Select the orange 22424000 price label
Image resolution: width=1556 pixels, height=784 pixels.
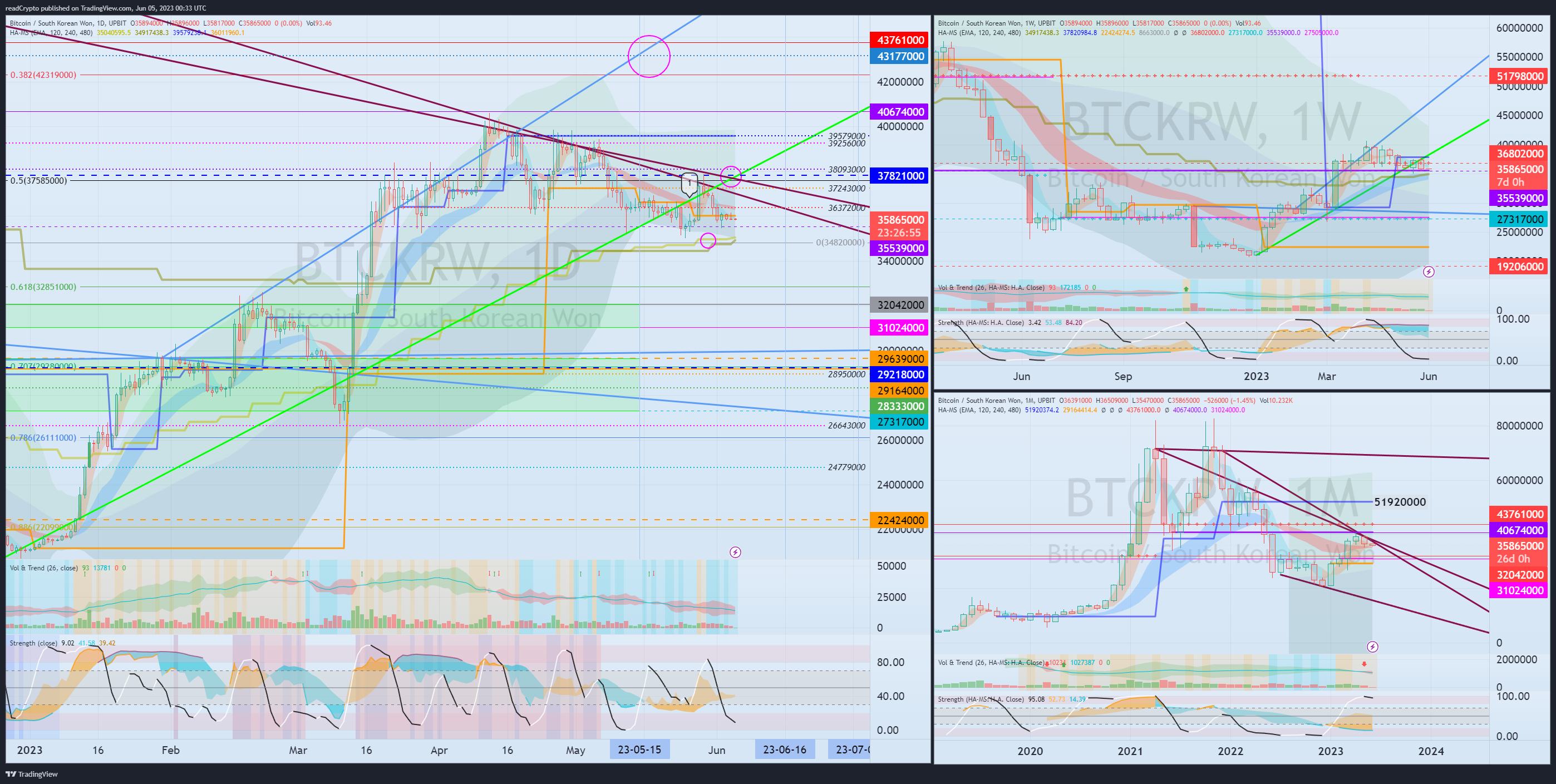pos(899,520)
